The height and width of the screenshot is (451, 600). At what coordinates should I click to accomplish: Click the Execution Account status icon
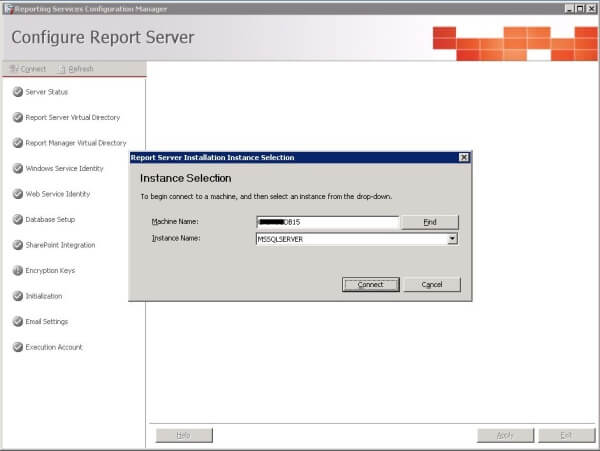pos(18,347)
